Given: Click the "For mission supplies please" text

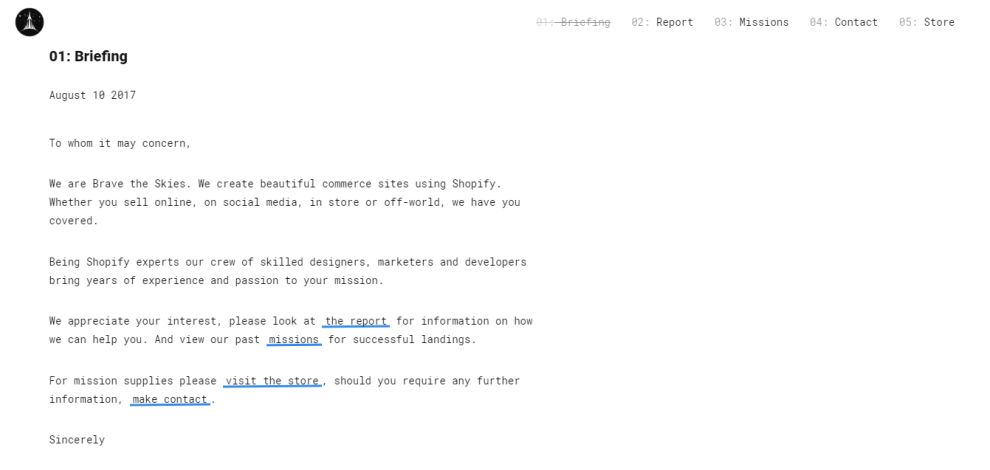Looking at the screenshot, I should pyautogui.click(x=132, y=381).
